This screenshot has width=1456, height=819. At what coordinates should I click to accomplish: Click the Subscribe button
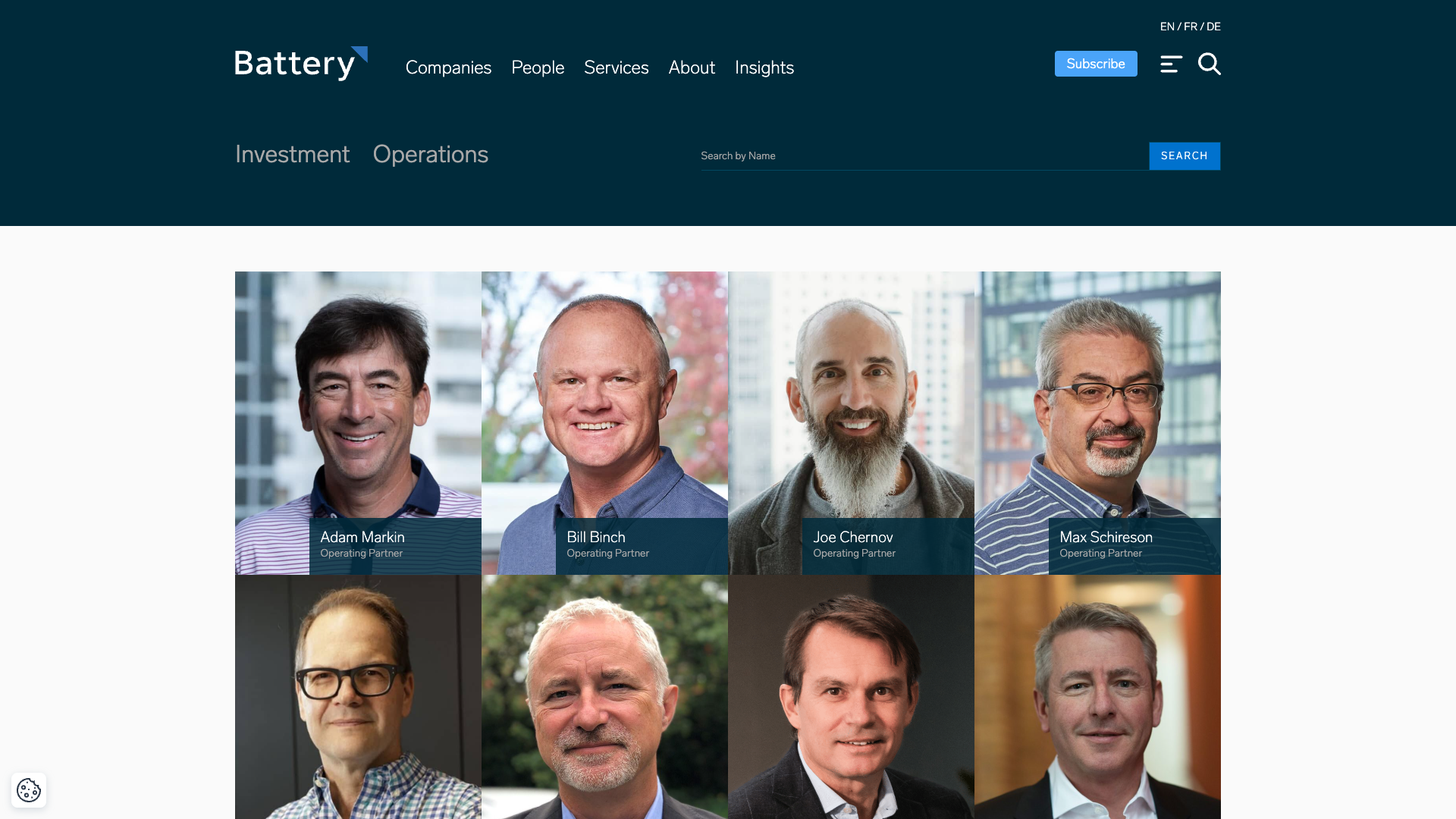[x=1096, y=64]
